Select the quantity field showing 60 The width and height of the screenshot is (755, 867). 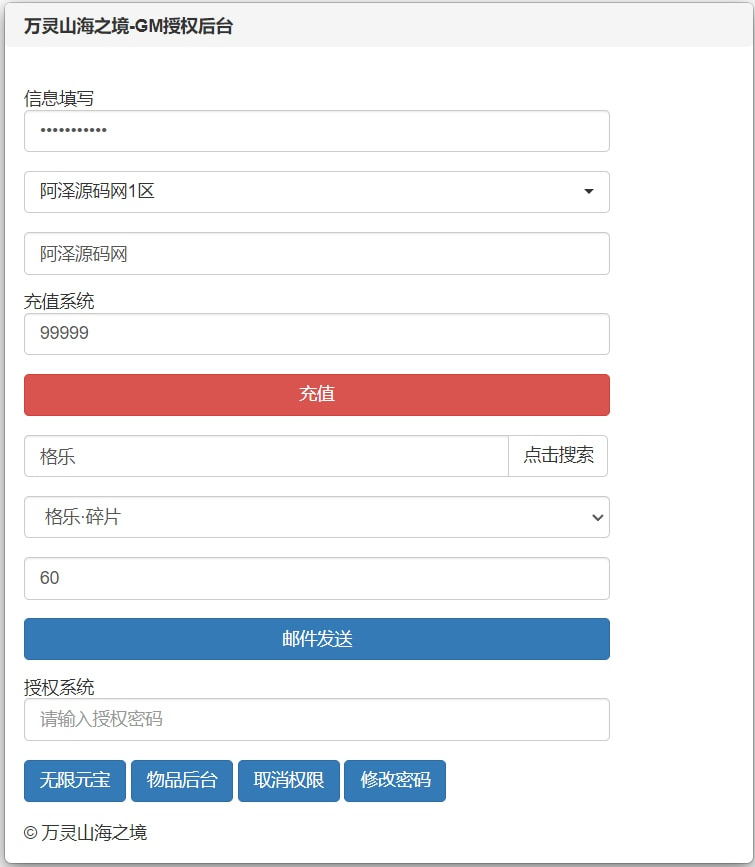point(316,578)
